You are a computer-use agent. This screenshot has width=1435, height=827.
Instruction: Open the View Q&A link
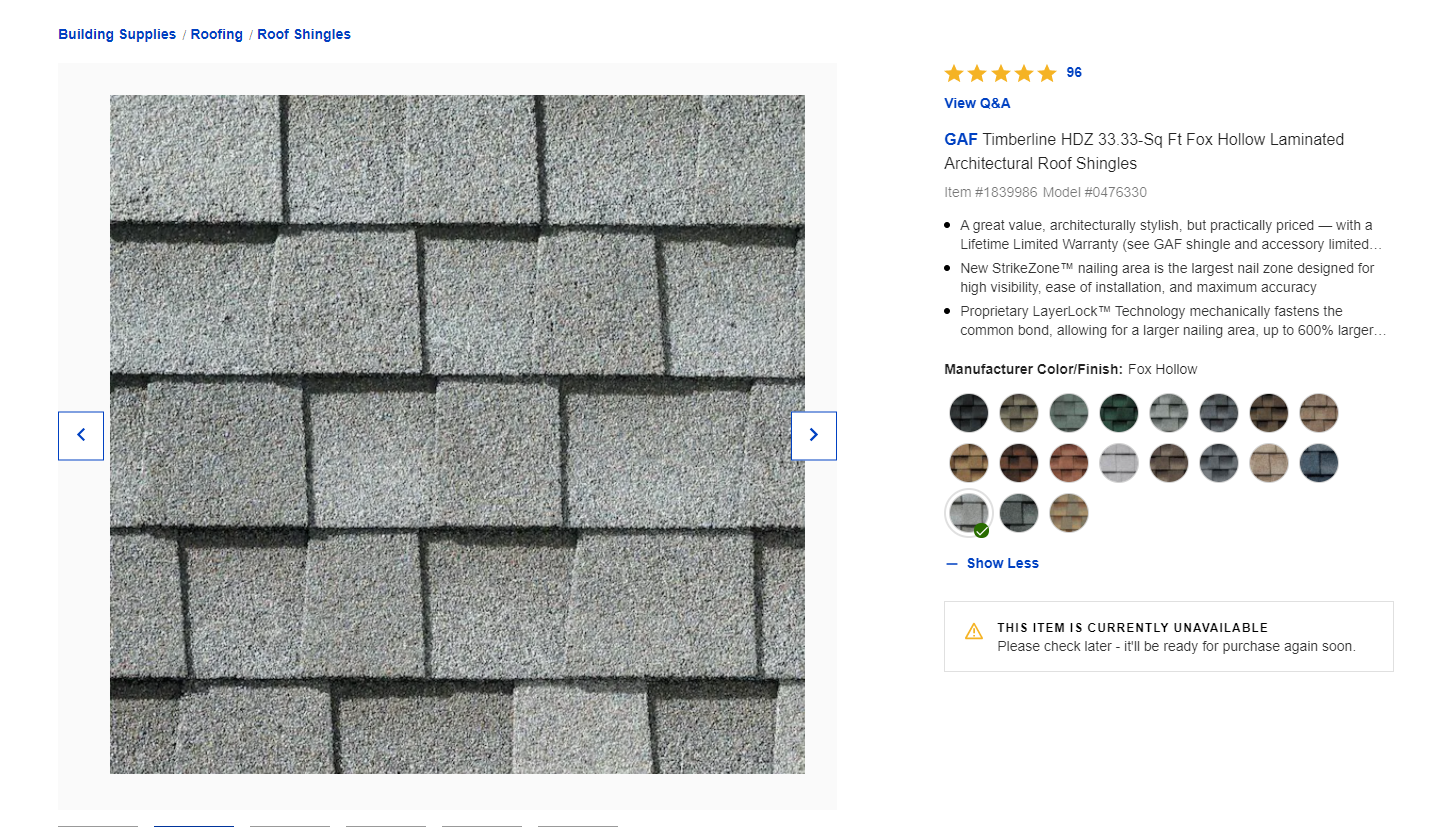977,103
